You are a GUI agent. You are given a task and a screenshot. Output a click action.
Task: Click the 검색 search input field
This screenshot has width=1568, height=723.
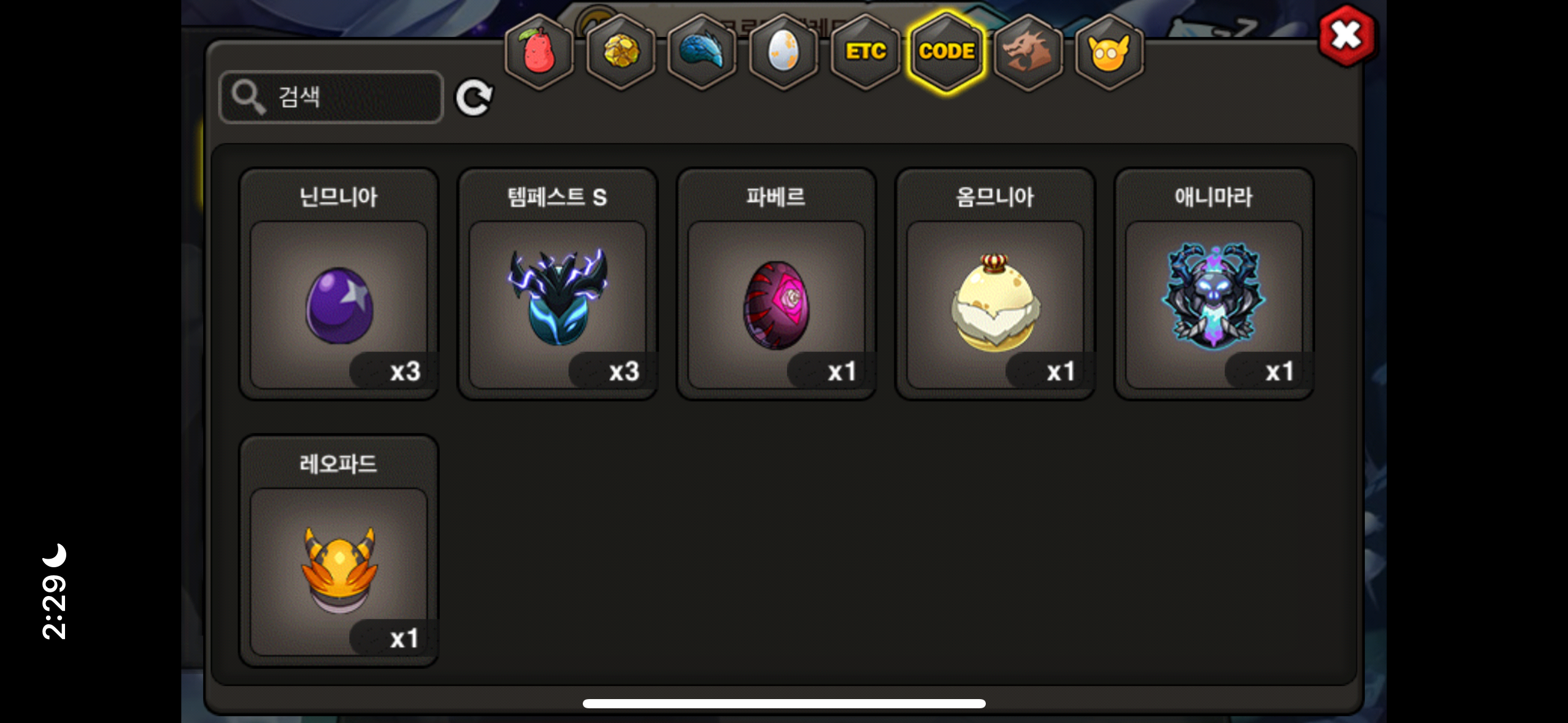(x=331, y=97)
